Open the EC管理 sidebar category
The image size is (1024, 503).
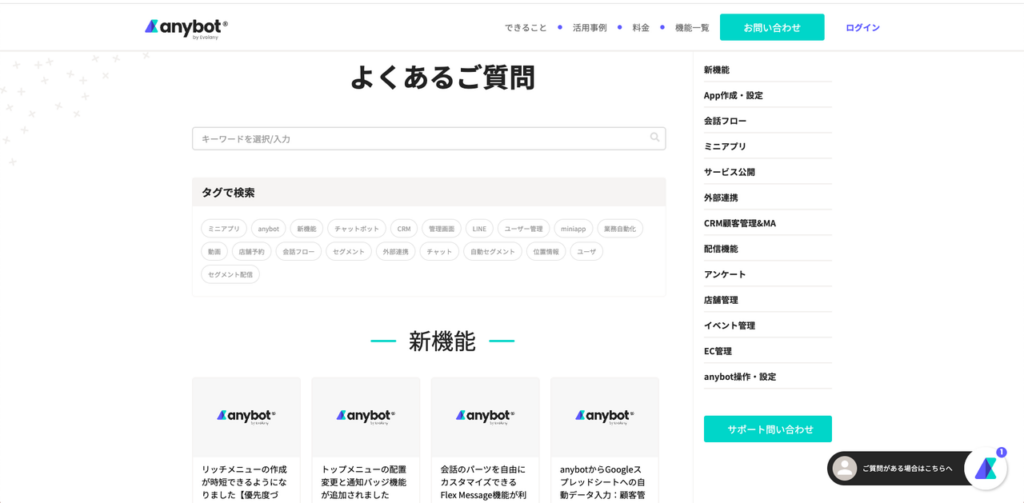click(718, 351)
